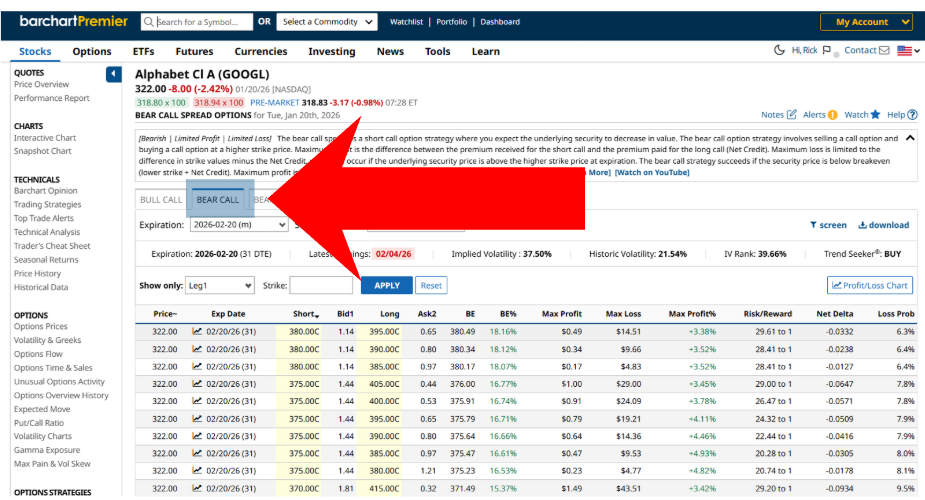Image resolution: width=925 pixels, height=500 pixels.
Task: Open Unusual Options Activity sidebar link
Action: point(59,381)
